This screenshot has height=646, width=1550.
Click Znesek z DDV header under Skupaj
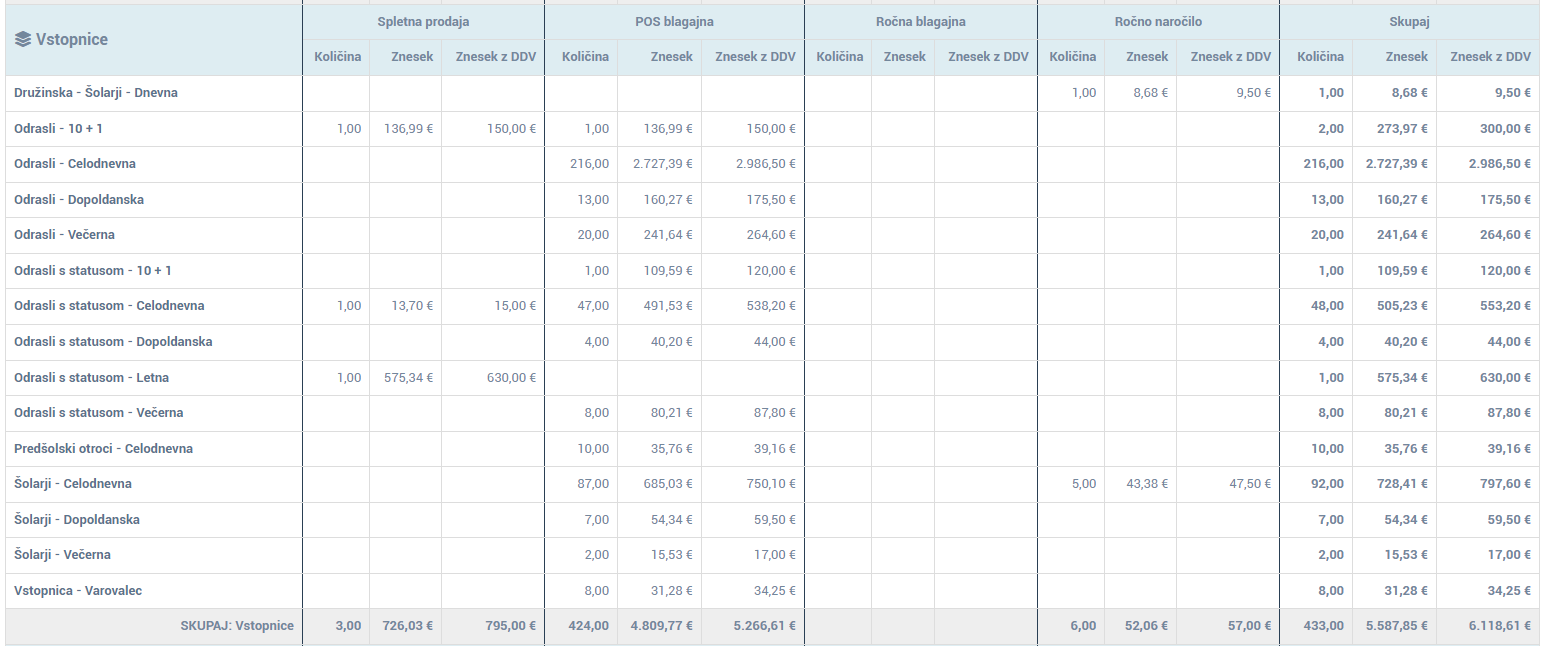[1490, 57]
